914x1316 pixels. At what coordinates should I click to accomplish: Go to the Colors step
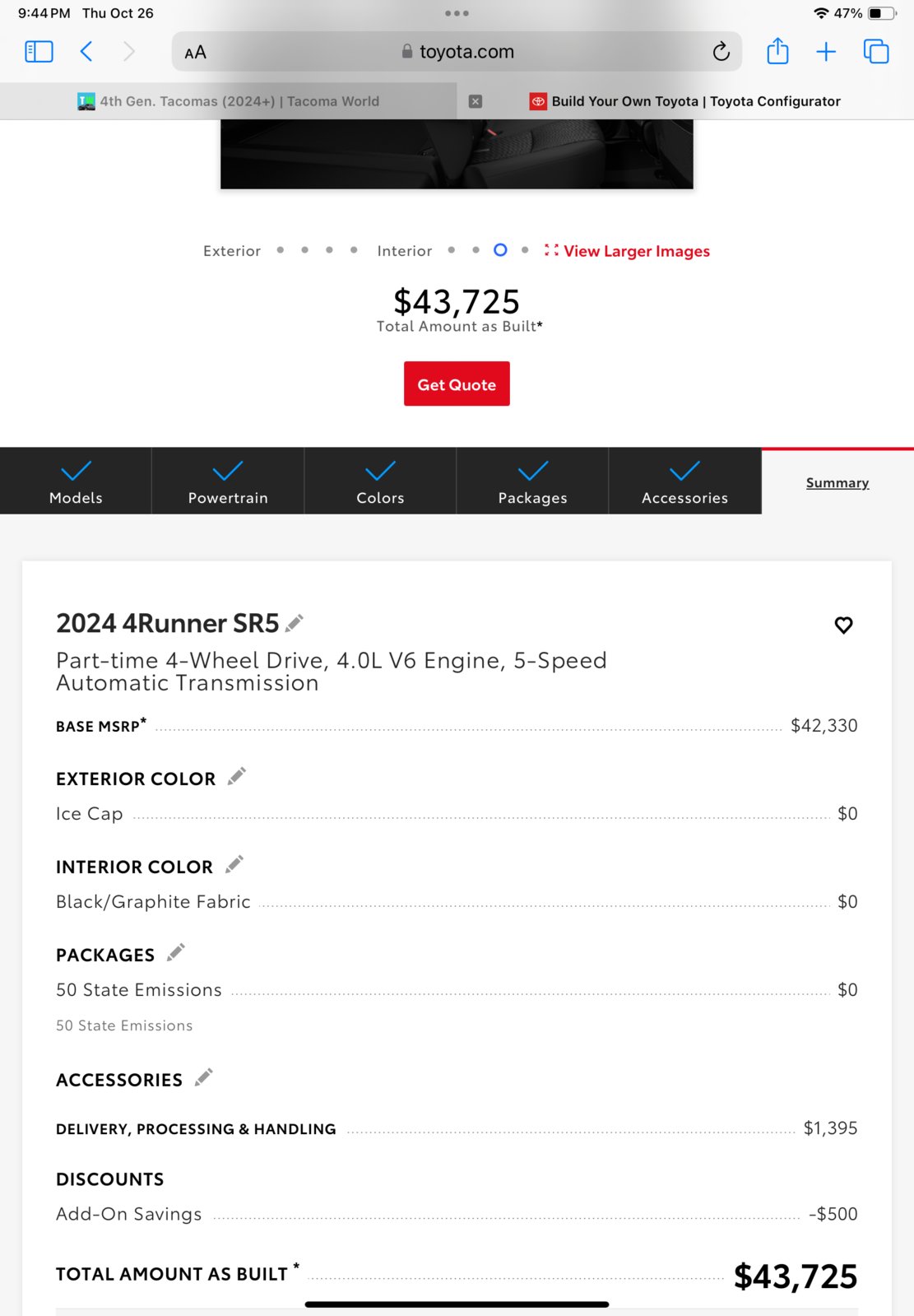(380, 481)
